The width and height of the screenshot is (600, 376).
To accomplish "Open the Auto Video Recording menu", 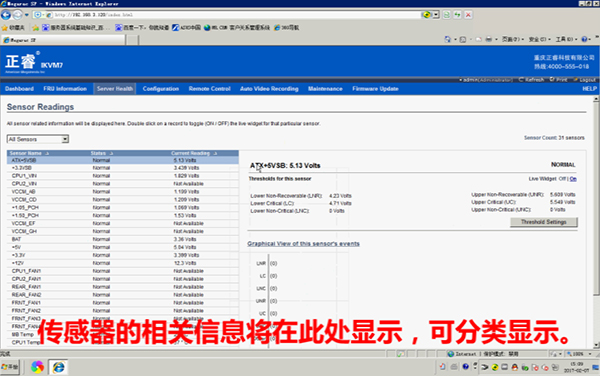I will 269,89.
